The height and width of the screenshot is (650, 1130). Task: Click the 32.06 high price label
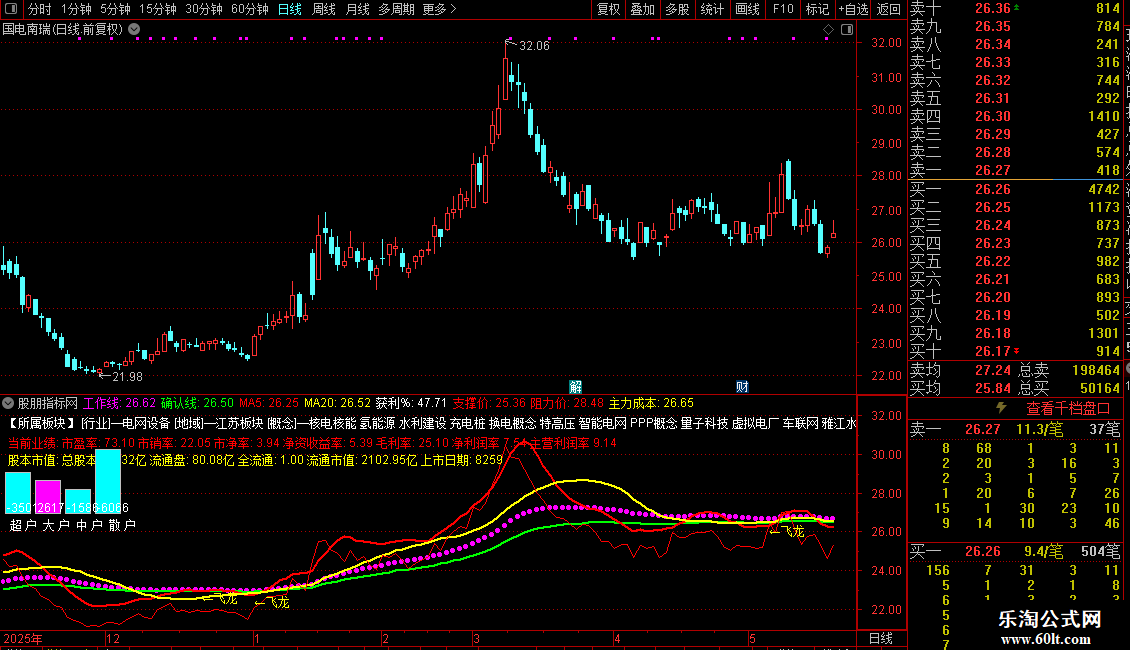pos(534,45)
